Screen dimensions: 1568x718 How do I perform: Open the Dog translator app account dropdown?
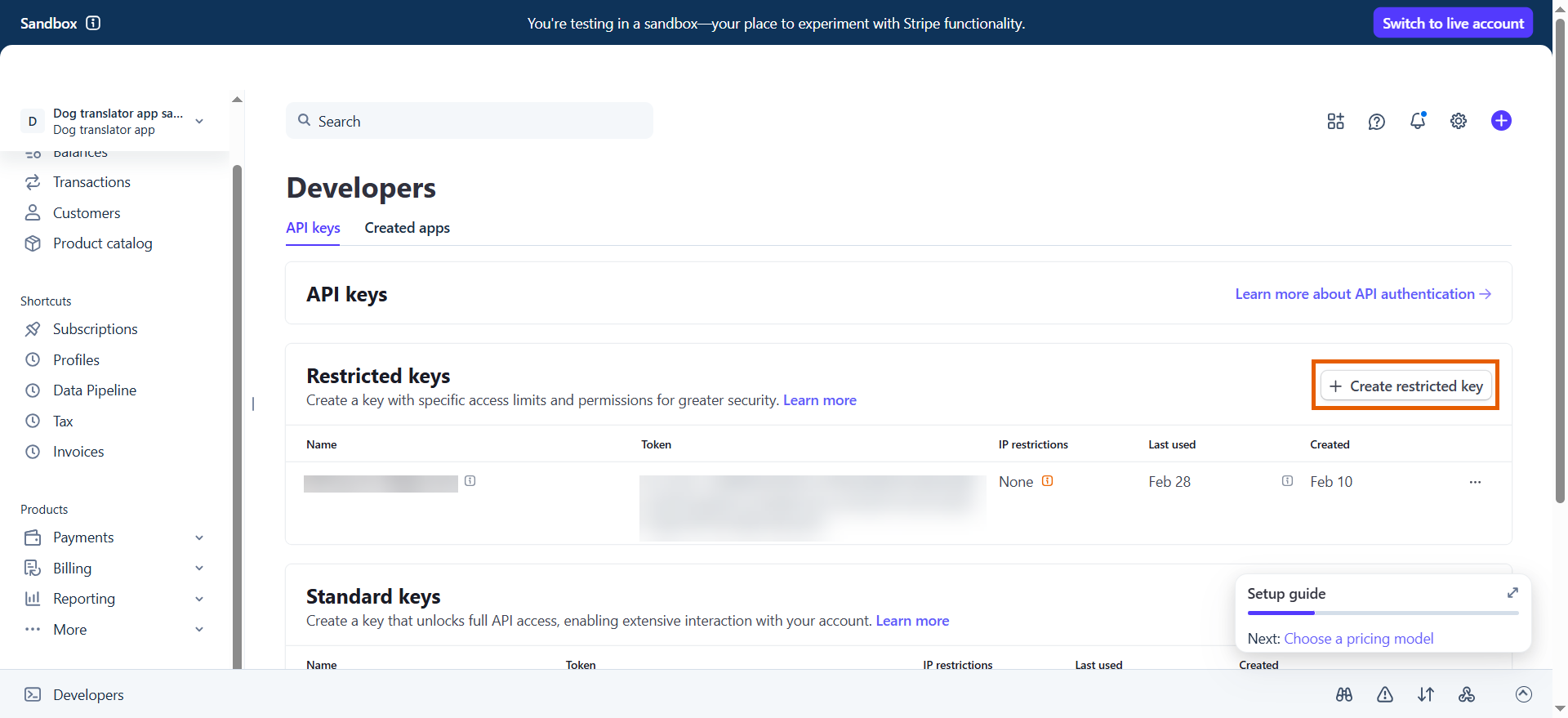point(113,121)
